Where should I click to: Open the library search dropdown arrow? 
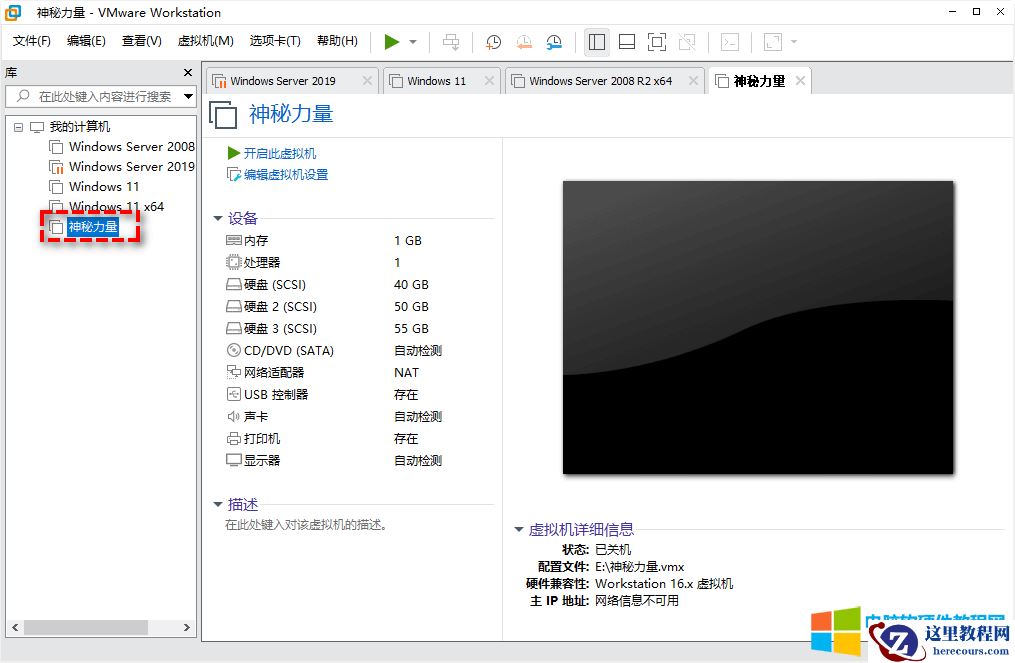(188, 96)
